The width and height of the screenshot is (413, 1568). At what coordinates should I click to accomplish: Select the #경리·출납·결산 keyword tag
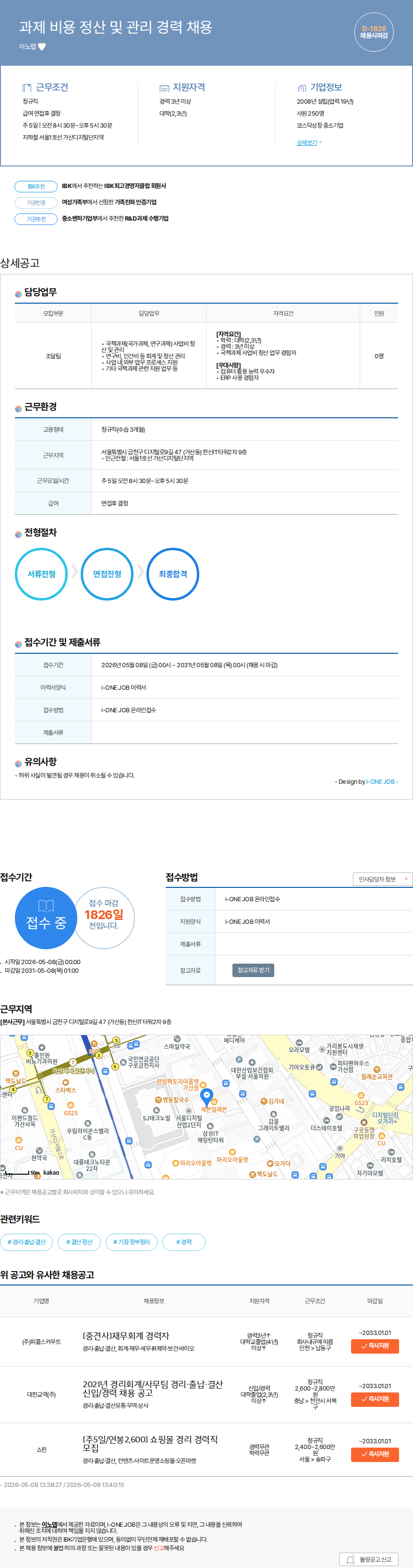(x=26, y=1242)
